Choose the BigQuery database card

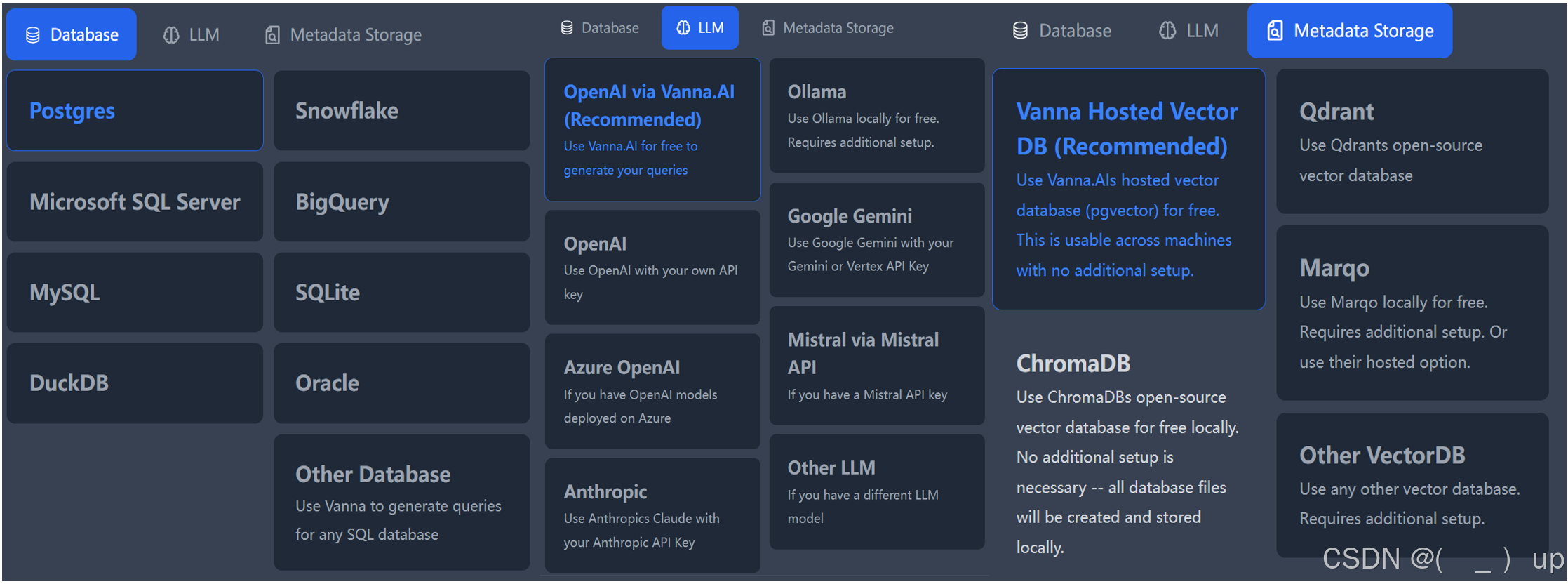coord(401,201)
